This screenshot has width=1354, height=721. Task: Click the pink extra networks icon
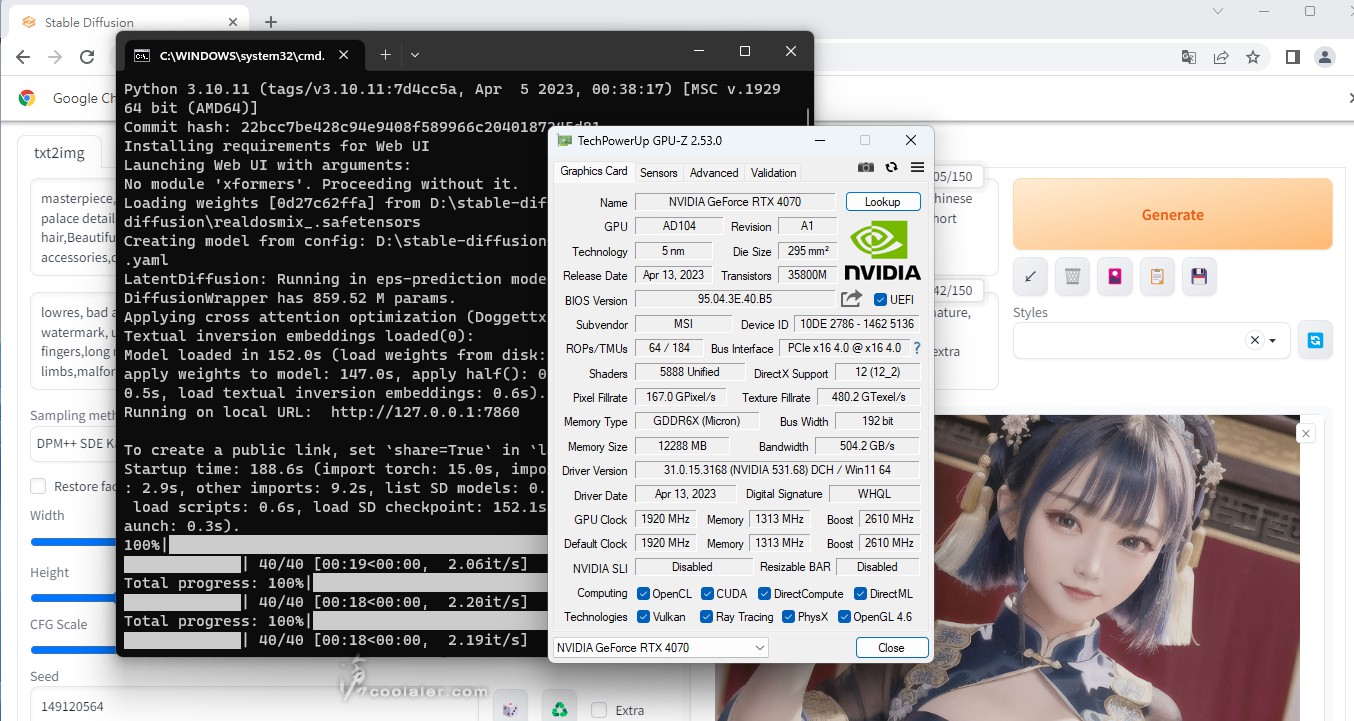(1115, 276)
